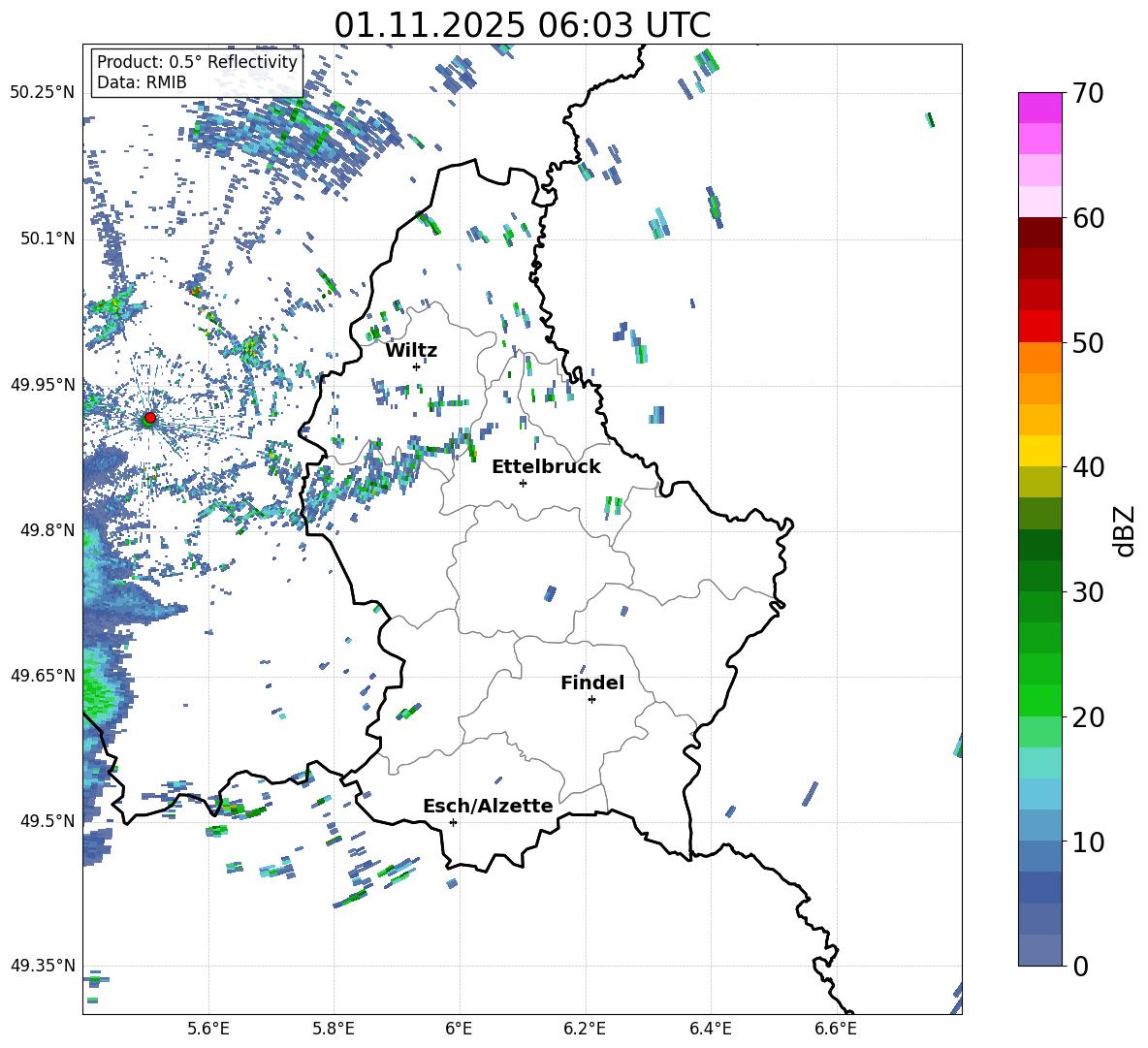The image size is (1148, 1048).
Task: Click the Ettelbruck station cross marker
Action: (x=523, y=483)
